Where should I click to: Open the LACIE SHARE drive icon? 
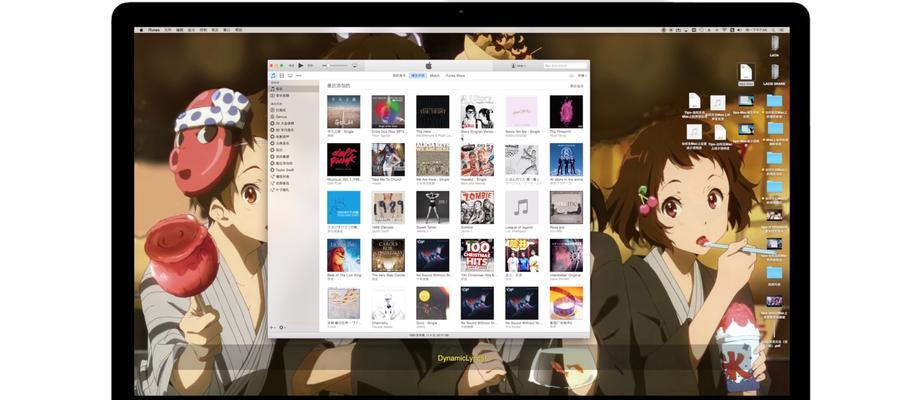point(774,73)
